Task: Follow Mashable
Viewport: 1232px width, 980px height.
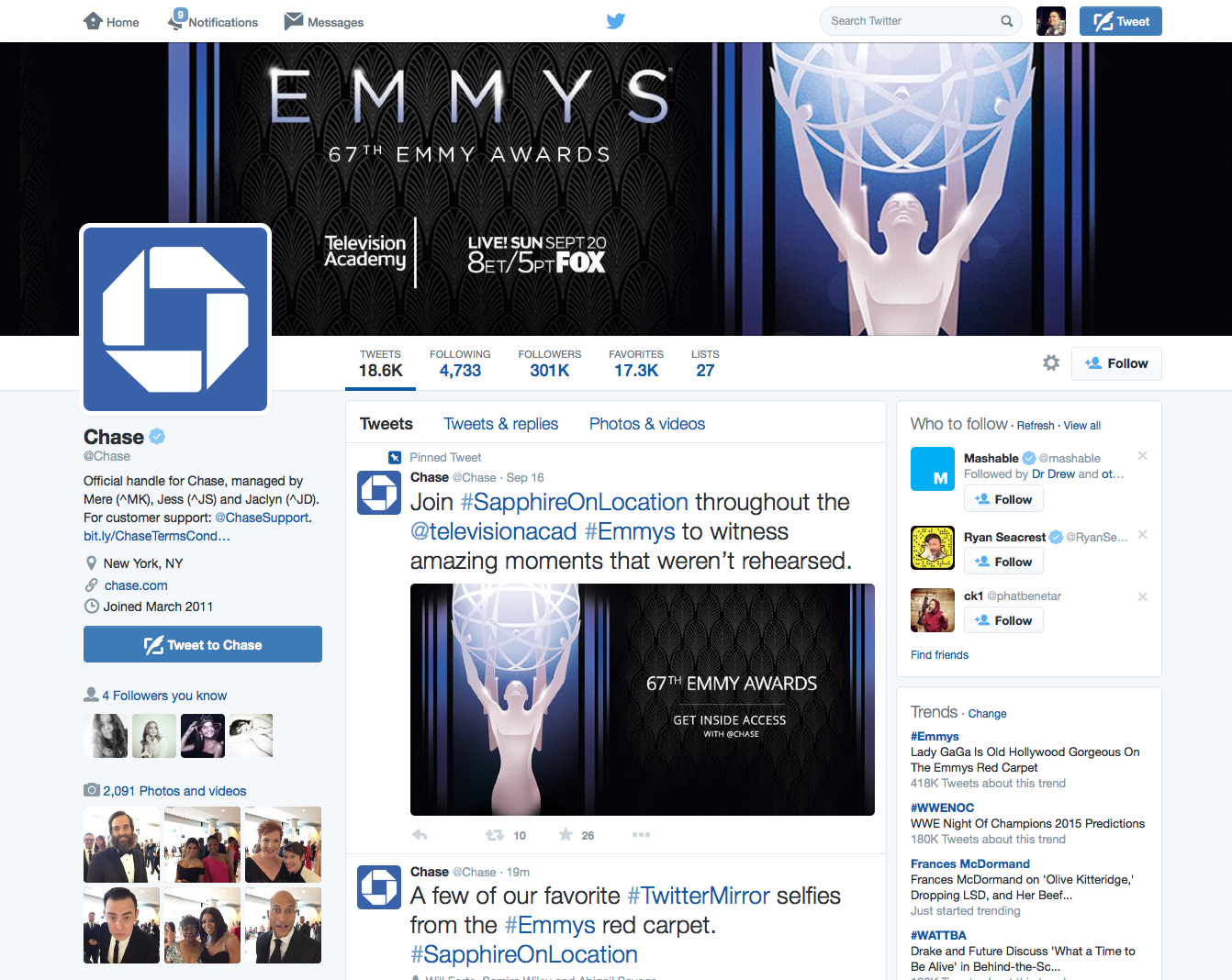Action: pyautogui.click(x=1003, y=499)
